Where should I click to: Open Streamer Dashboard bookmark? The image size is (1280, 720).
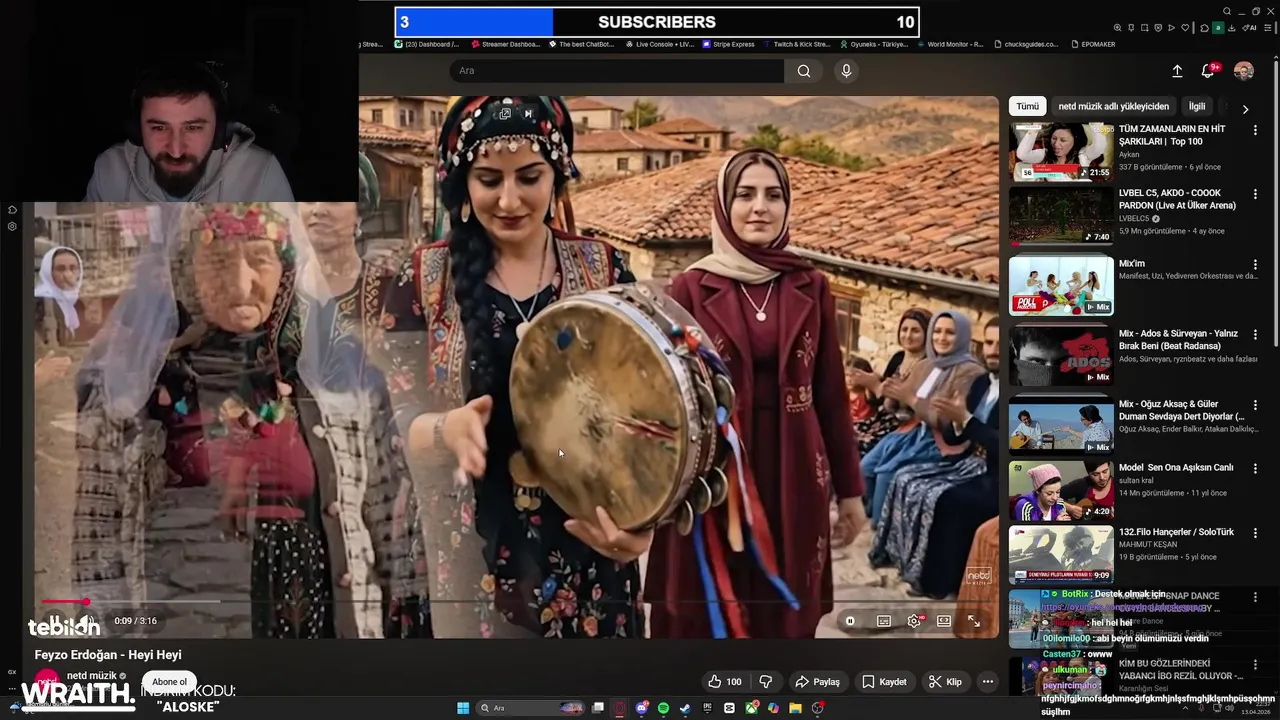point(505,44)
